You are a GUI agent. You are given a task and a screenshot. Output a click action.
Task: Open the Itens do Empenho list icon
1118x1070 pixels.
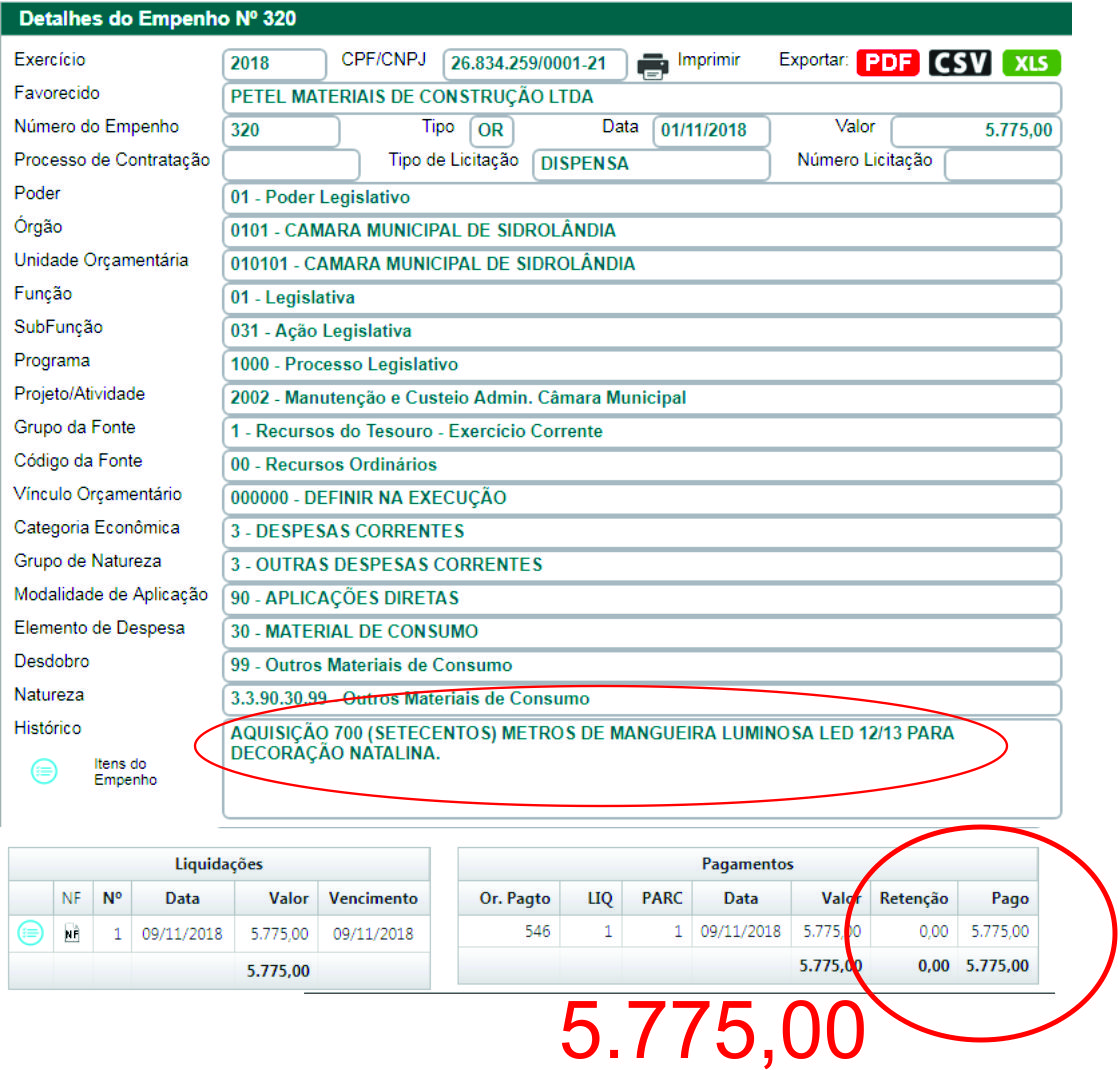point(45,771)
